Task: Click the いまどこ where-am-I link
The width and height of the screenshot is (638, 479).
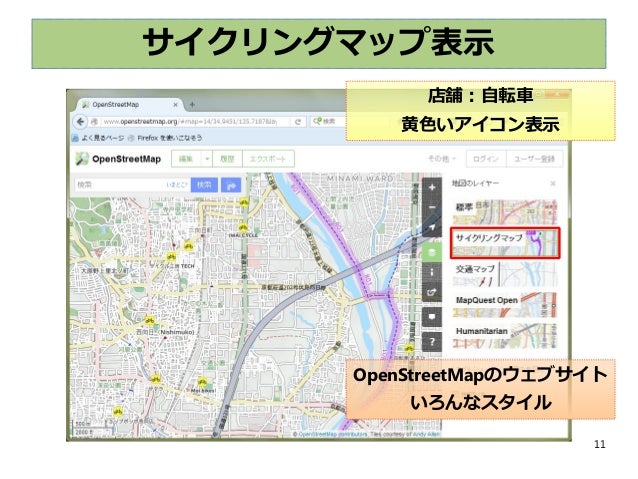Action: click(x=177, y=185)
